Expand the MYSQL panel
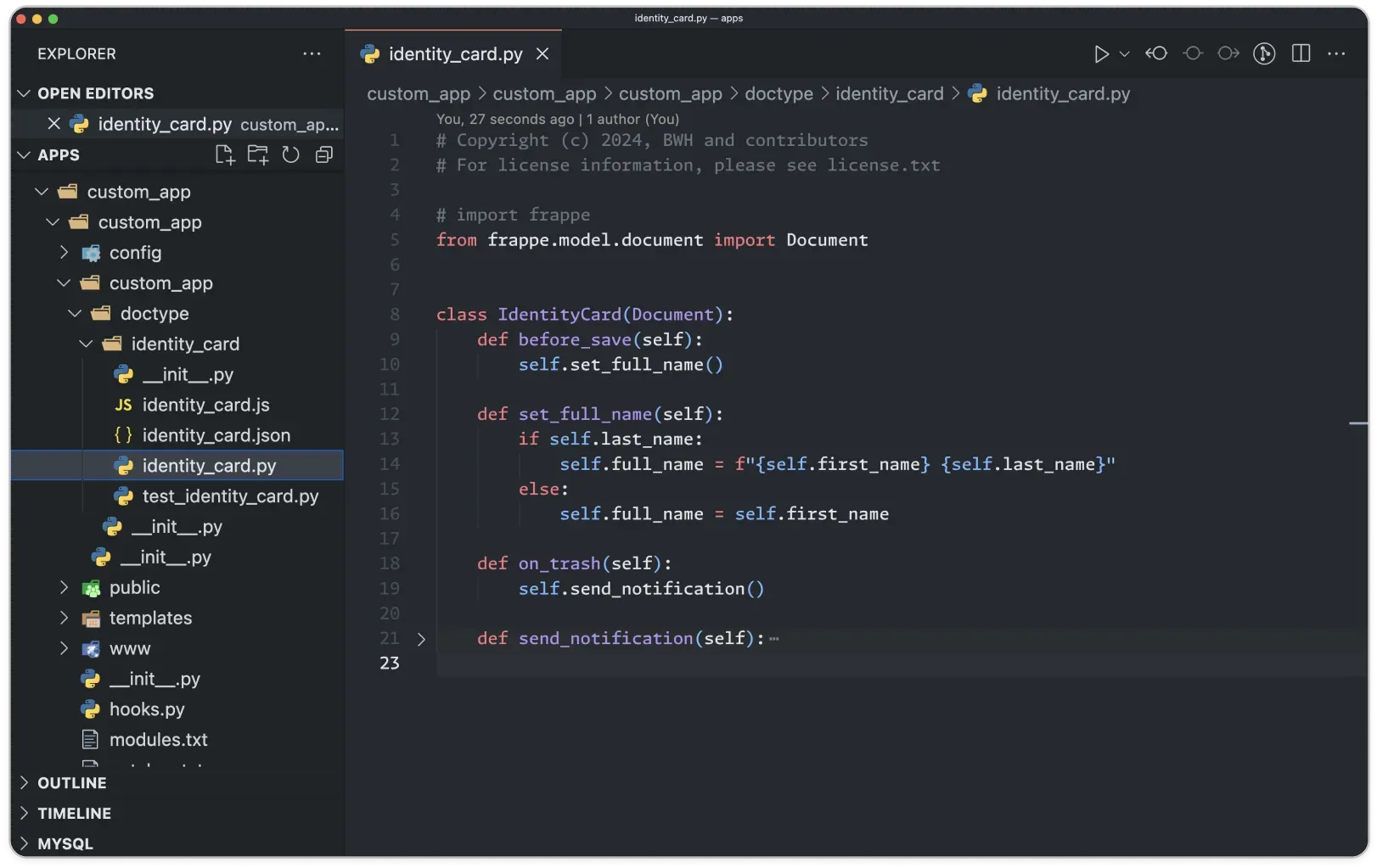This screenshot has width=1377, height=868. coord(65,843)
